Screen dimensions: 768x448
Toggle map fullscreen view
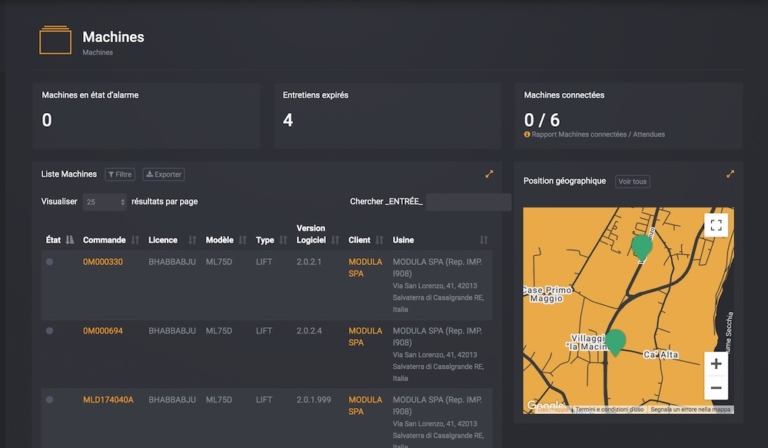tap(716, 225)
